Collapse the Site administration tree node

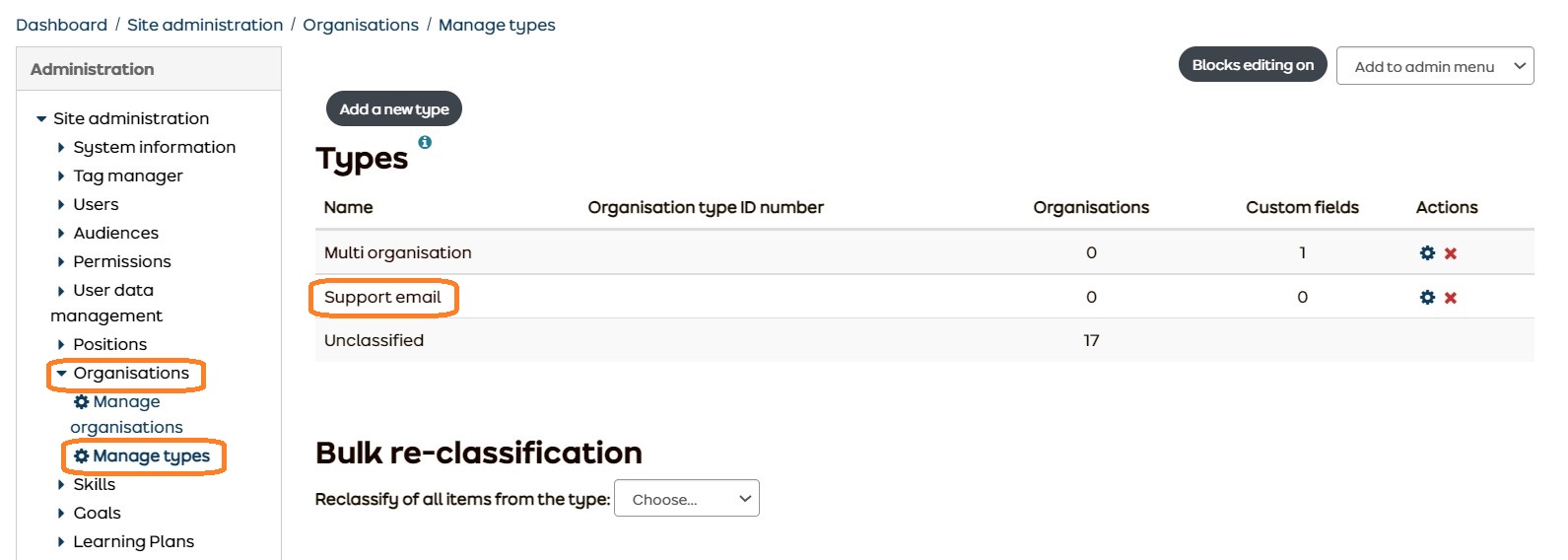click(41, 119)
